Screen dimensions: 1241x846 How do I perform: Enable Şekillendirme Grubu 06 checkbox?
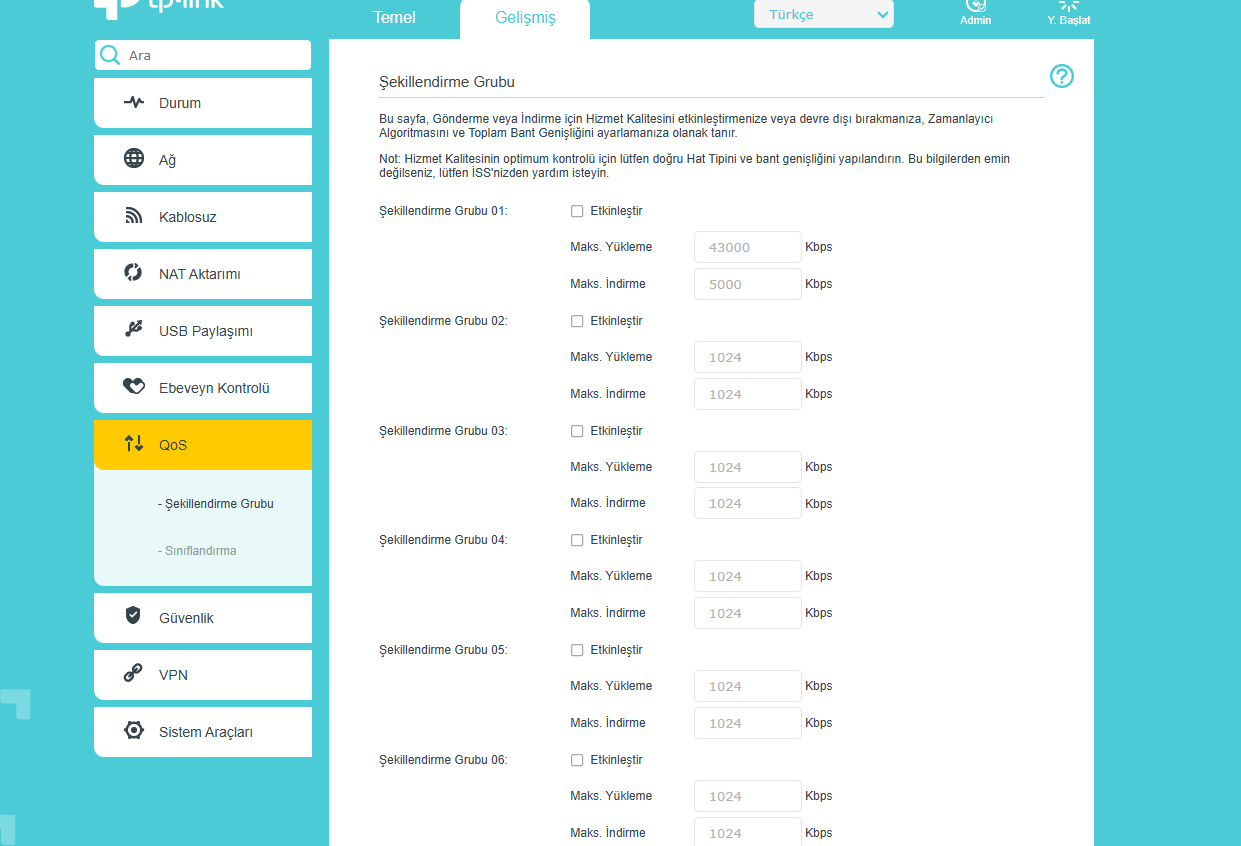tap(577, 760)
